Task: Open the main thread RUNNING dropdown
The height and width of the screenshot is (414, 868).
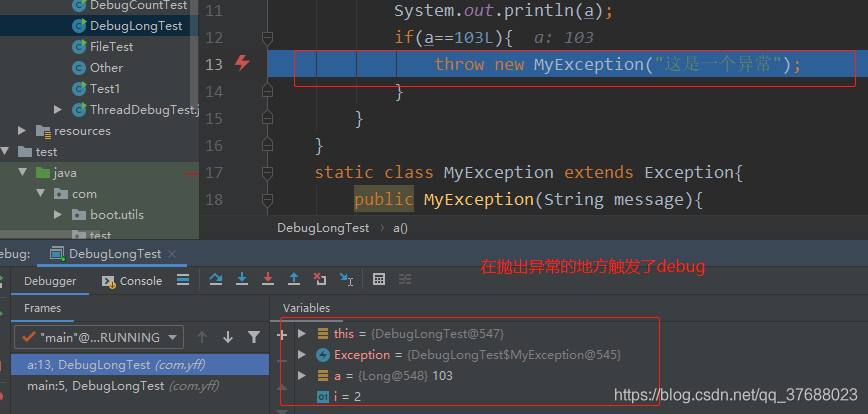Action: pyautogui.click(x=99, y=337)
